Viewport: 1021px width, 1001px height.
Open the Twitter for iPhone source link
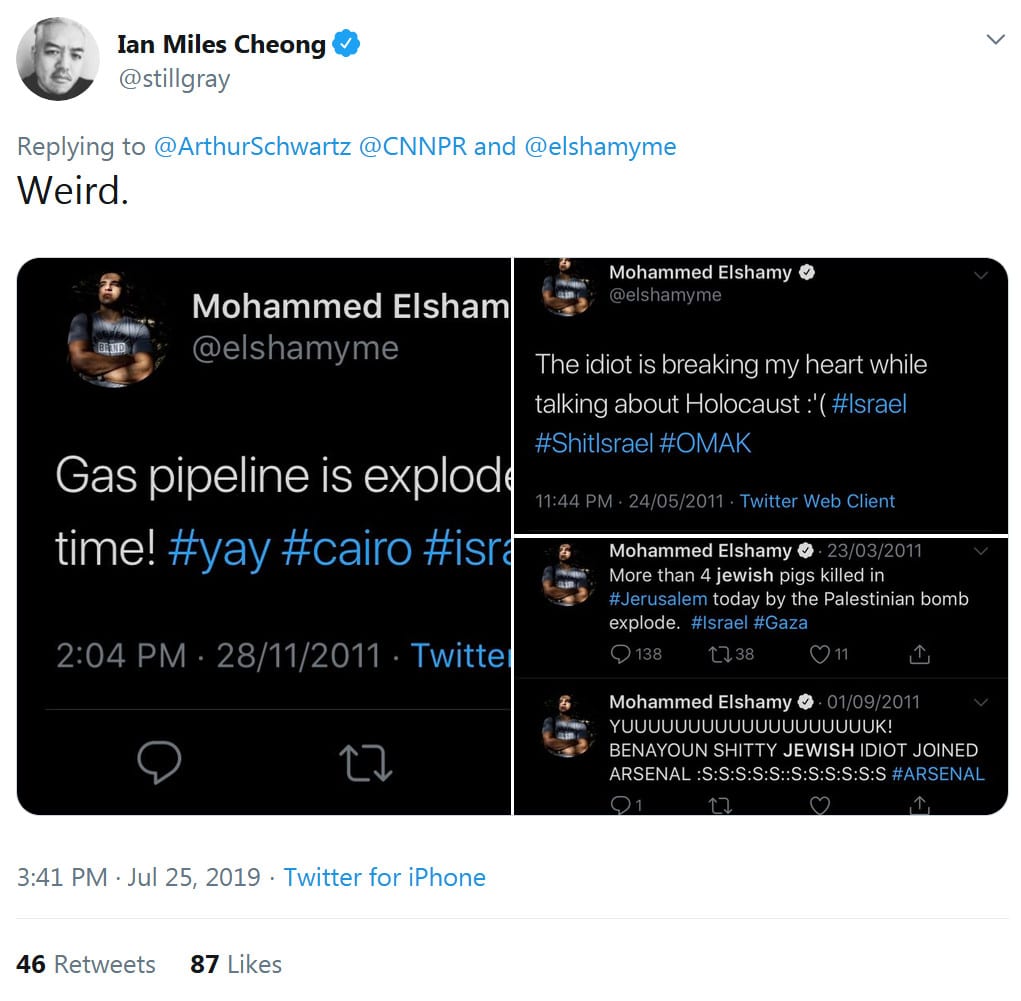(x=384, y=877)
